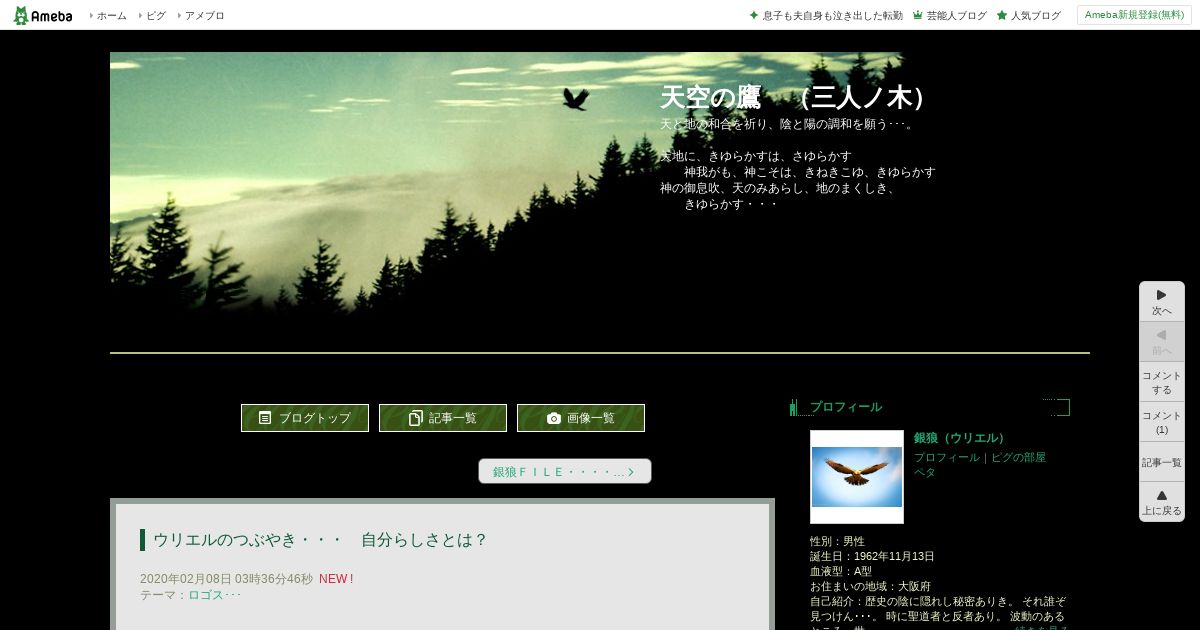
Task: Click 上に戻る up arrow
Action: pos(1162,502)
